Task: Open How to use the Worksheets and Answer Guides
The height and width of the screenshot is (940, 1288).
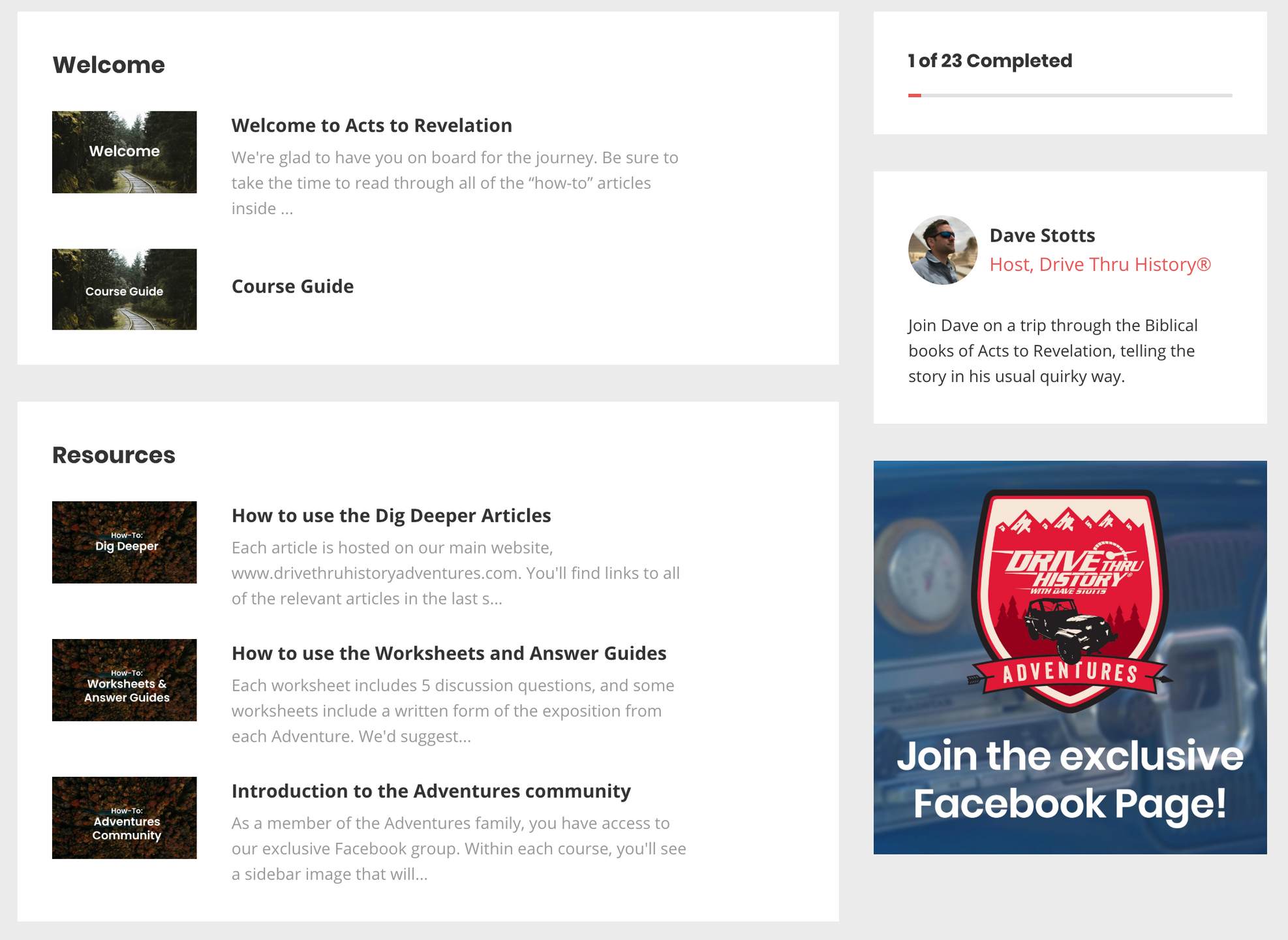Action: (449, 653)
